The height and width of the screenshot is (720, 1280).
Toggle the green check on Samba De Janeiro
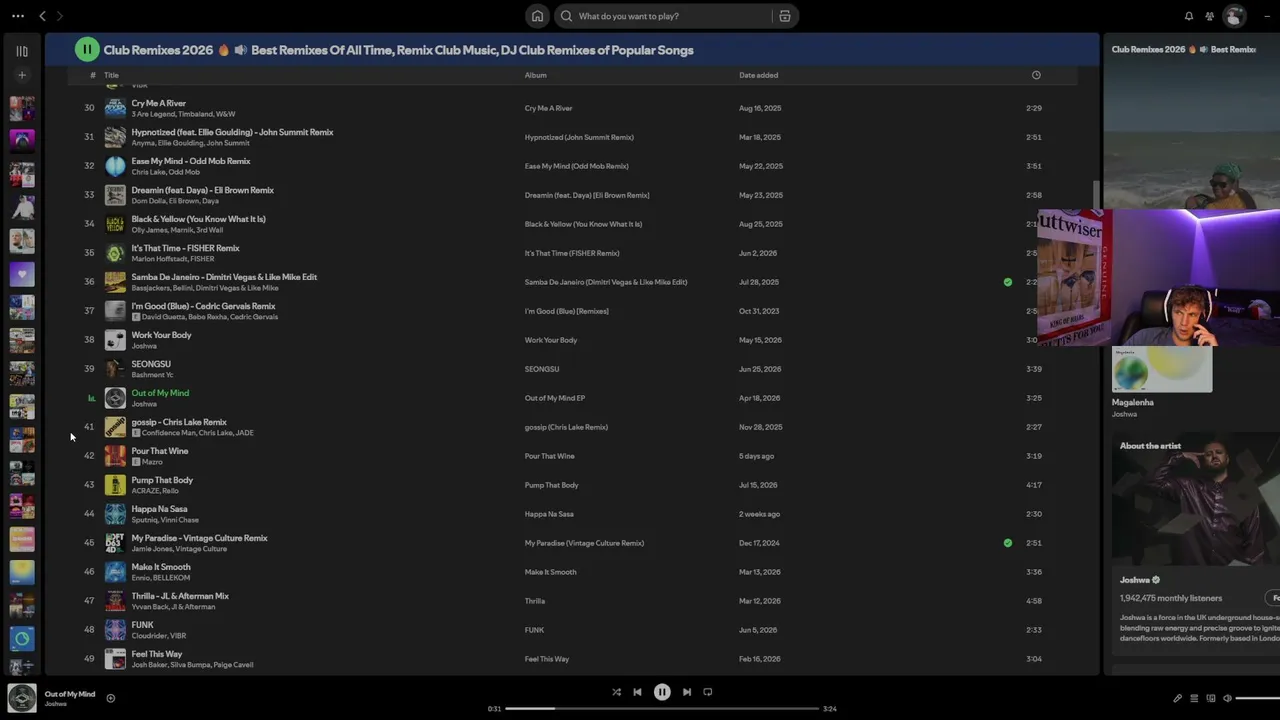pos(1008,282)
